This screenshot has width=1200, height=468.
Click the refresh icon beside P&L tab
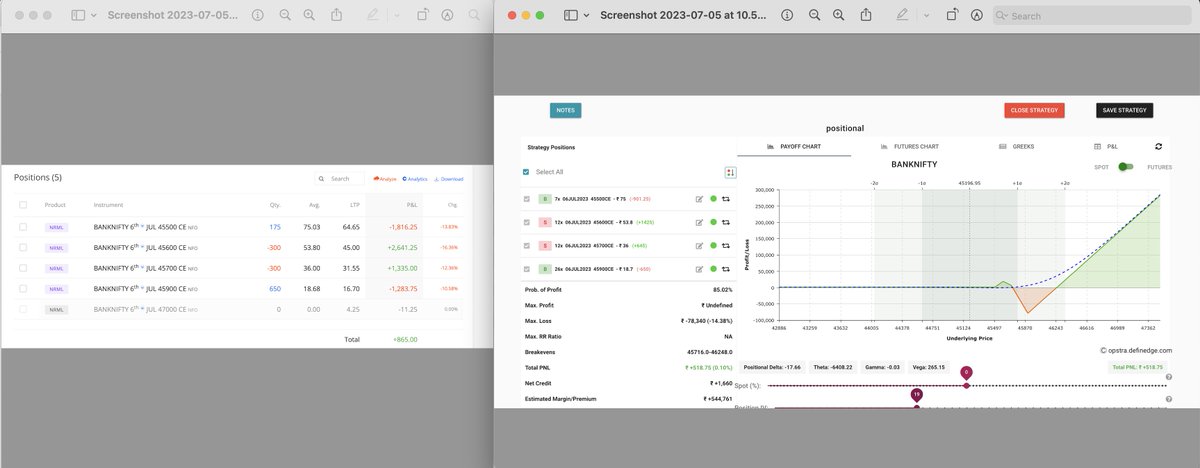1158,146
